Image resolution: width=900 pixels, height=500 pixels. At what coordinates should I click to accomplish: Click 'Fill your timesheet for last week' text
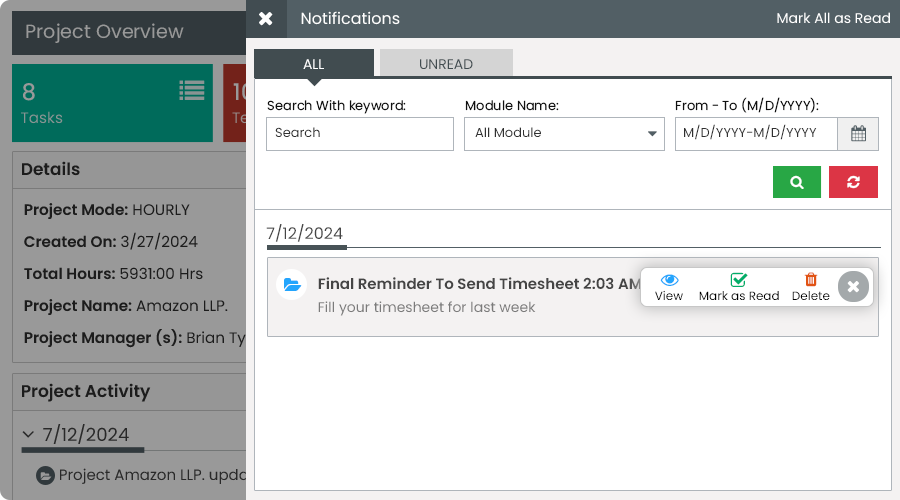pos(426,307)
